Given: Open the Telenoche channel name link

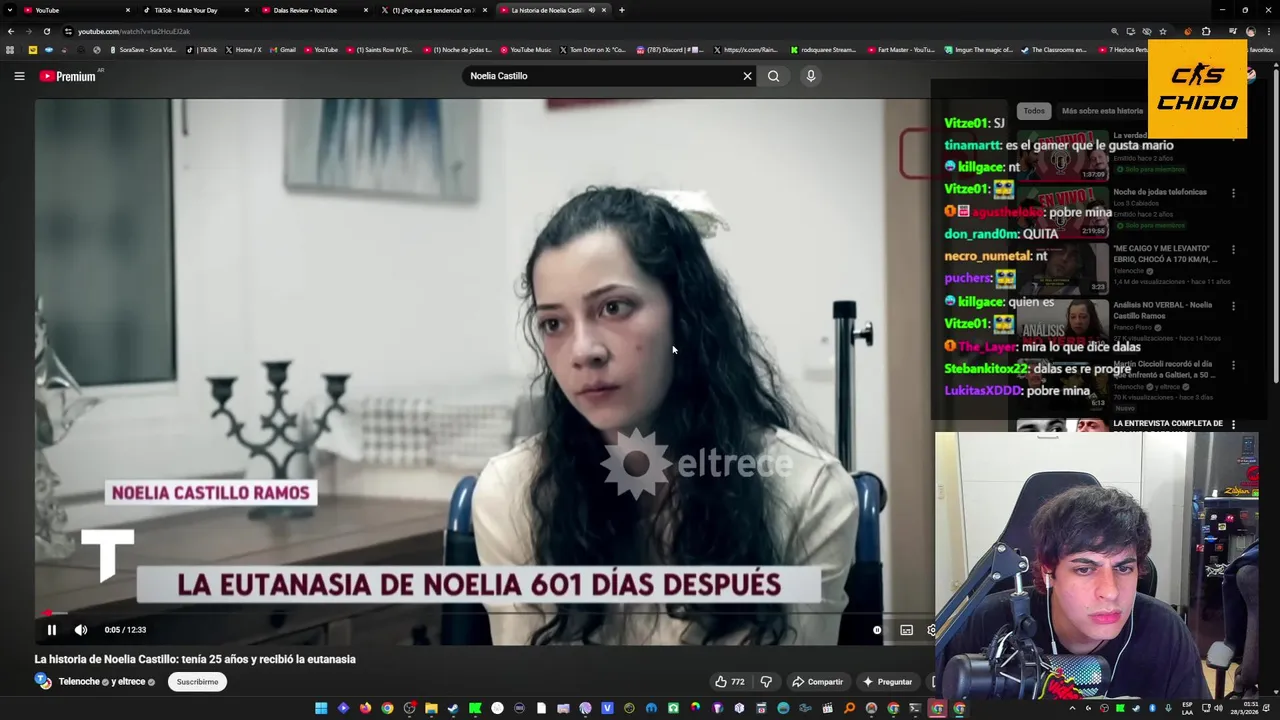Looking at the screenshot, I should (79, 682).
